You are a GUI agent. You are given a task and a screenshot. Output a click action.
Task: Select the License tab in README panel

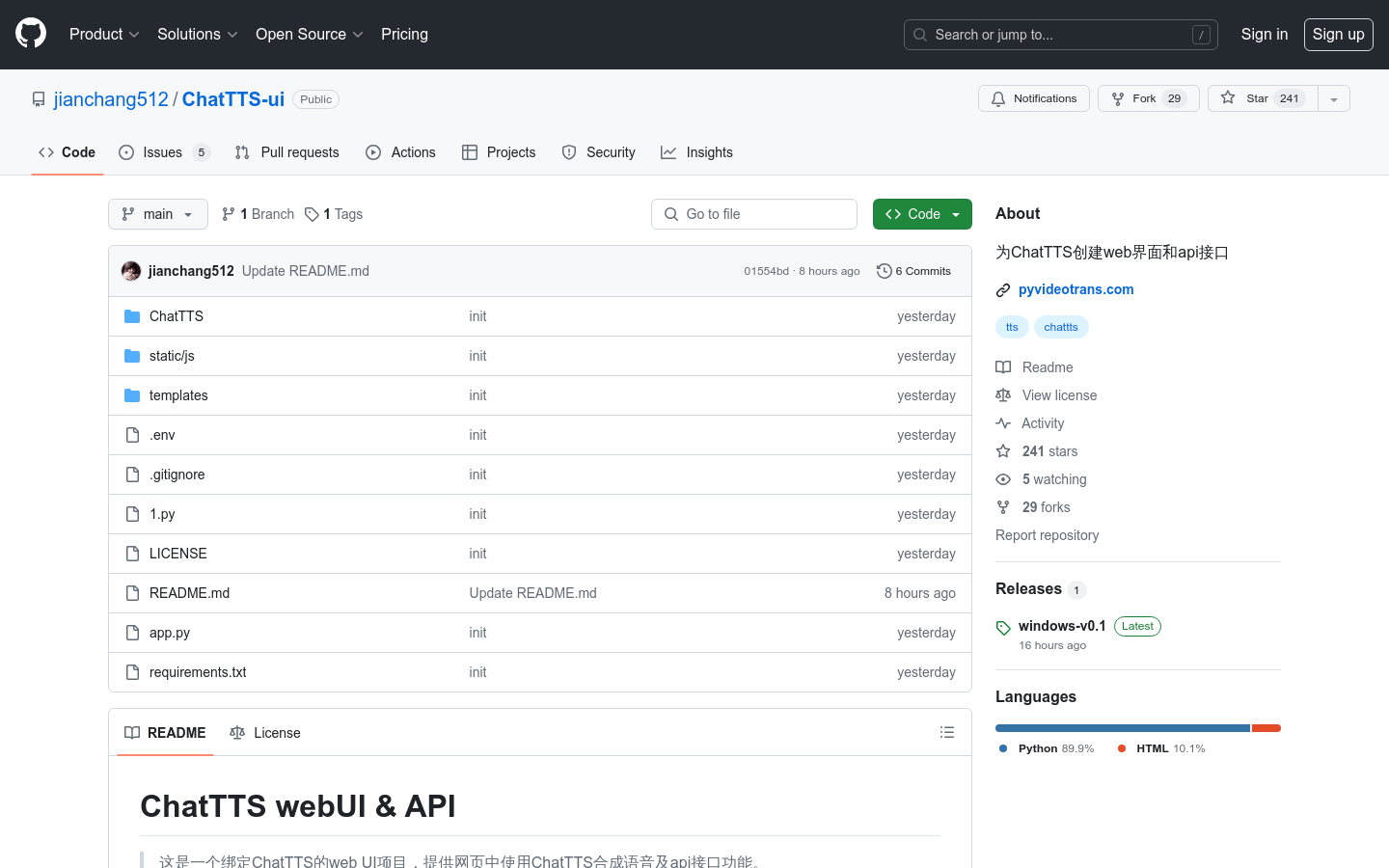(265, 733)
